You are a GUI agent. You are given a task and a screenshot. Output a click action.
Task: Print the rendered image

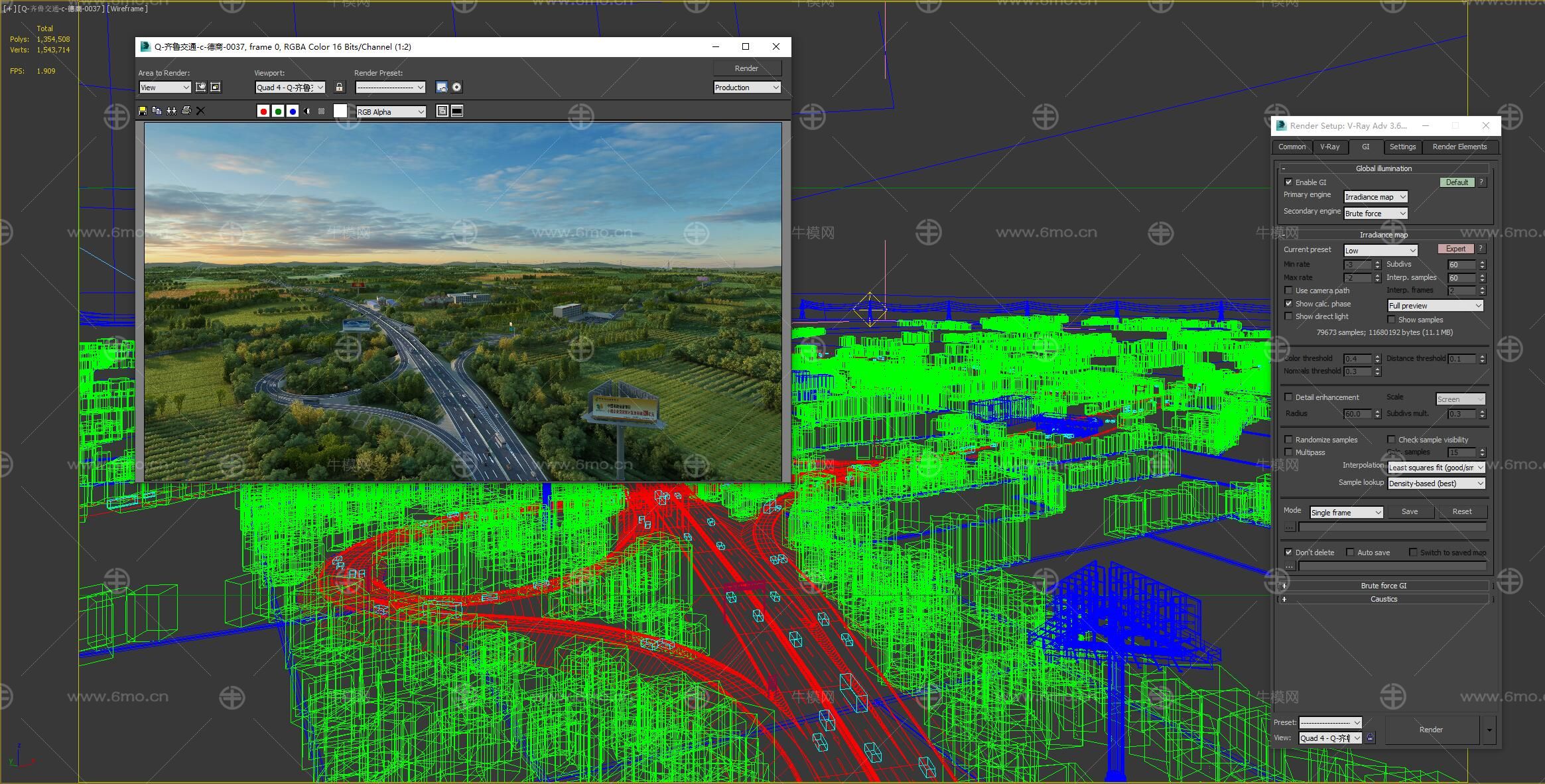click(186, 111)
